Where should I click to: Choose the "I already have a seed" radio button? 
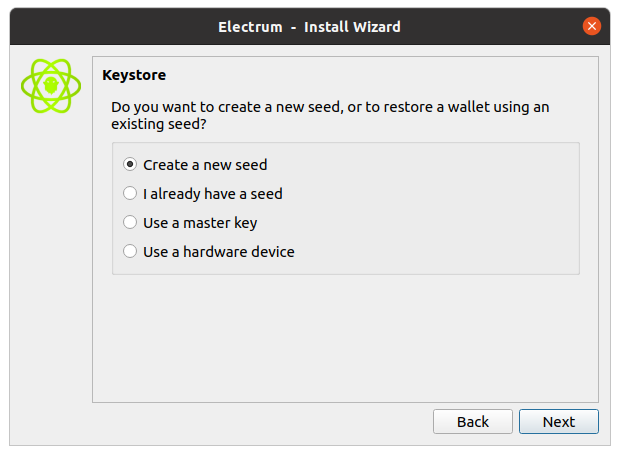click(x=130, y=194)
